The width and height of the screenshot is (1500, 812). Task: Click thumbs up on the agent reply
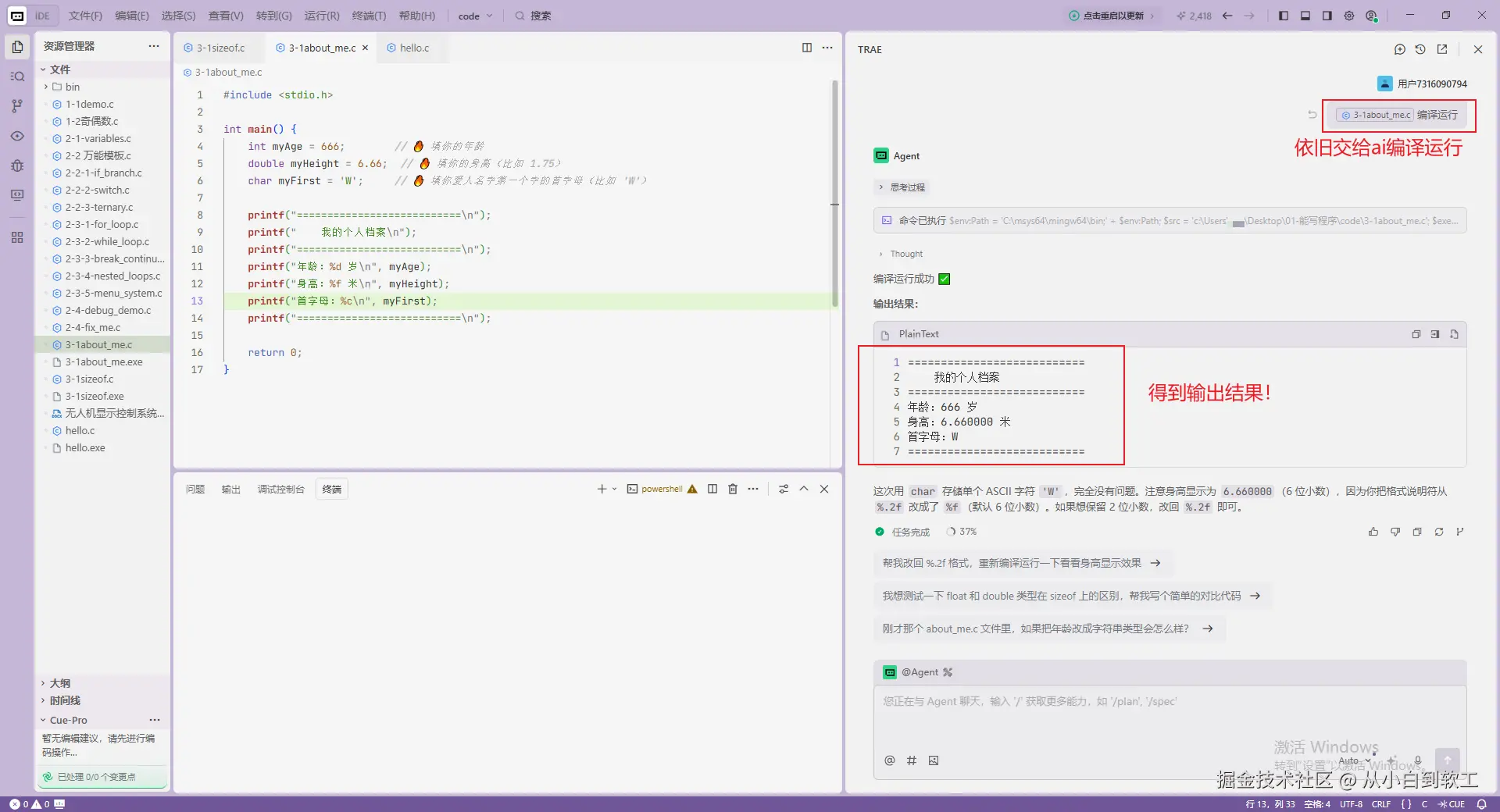coord(1373,532)
